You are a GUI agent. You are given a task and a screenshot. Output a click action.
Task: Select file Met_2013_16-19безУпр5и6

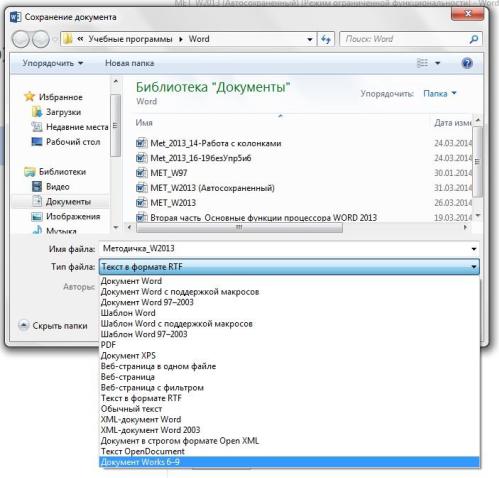click(201, 158)
